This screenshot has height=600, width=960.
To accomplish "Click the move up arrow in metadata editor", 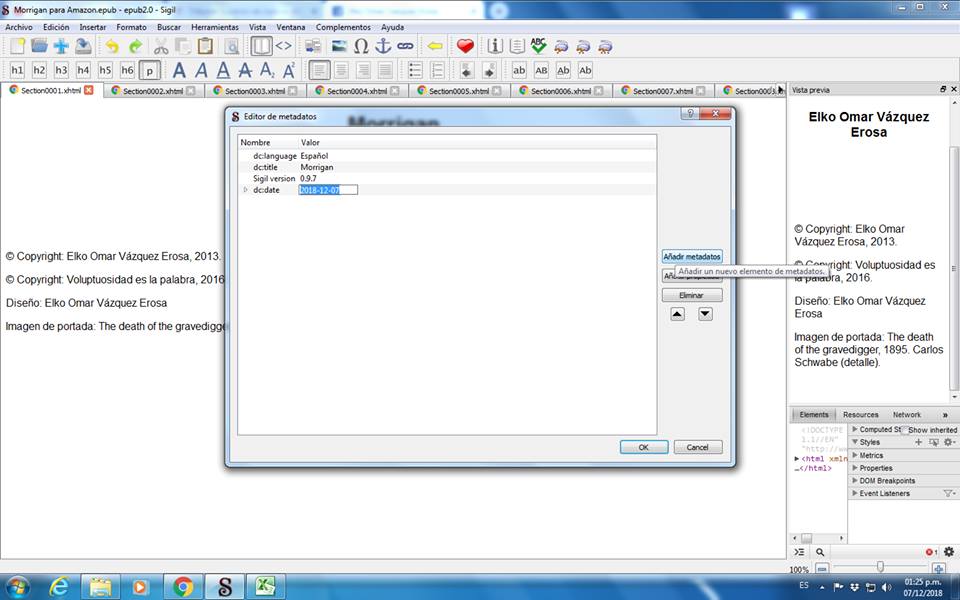I will [677, 314].
